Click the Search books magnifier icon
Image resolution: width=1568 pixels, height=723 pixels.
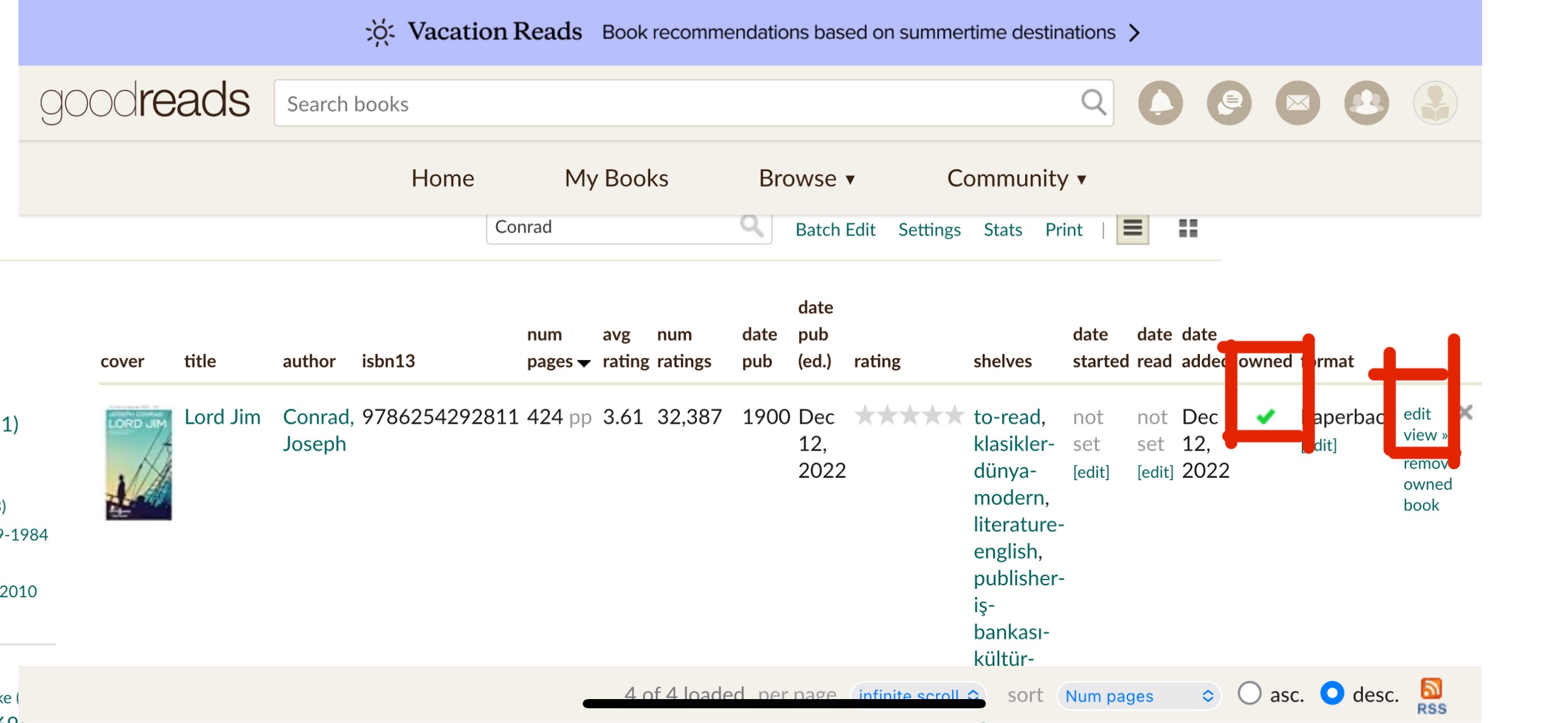click(1093, 102)
